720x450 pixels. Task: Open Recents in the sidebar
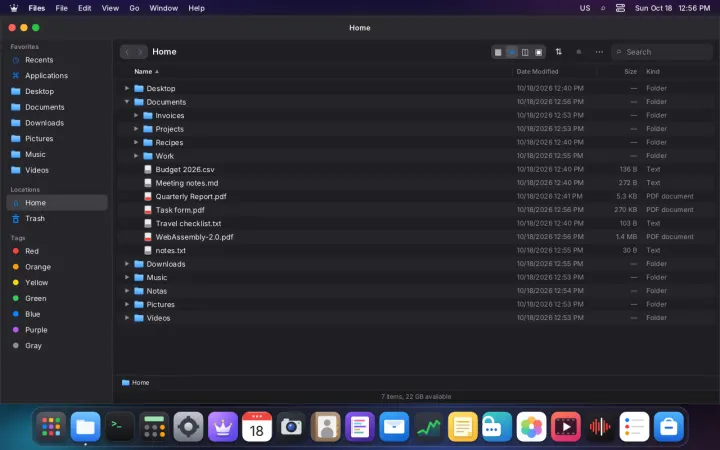(x=57, y=60)
